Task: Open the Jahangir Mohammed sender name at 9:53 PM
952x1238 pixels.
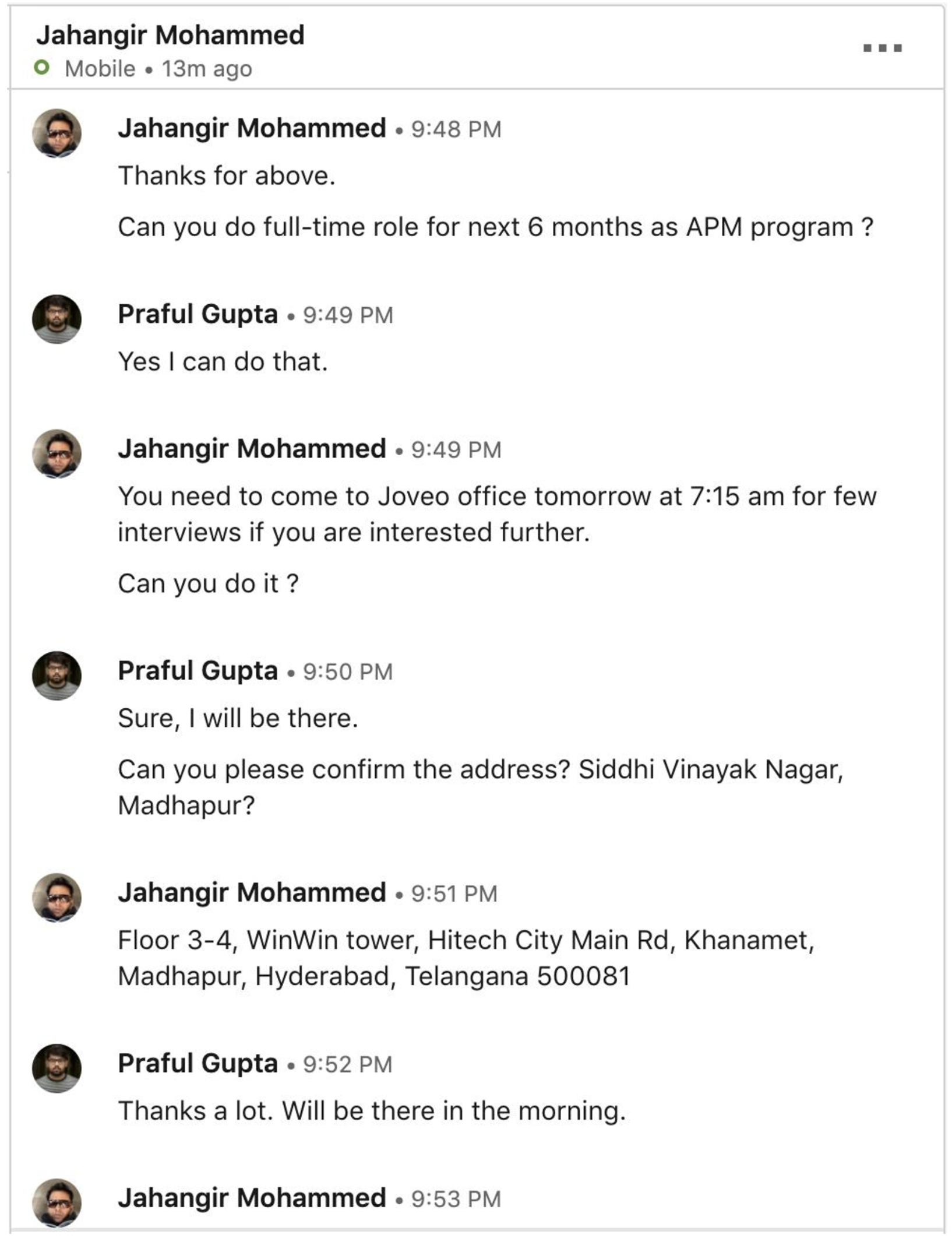Action: click(x=252, y=1198)
